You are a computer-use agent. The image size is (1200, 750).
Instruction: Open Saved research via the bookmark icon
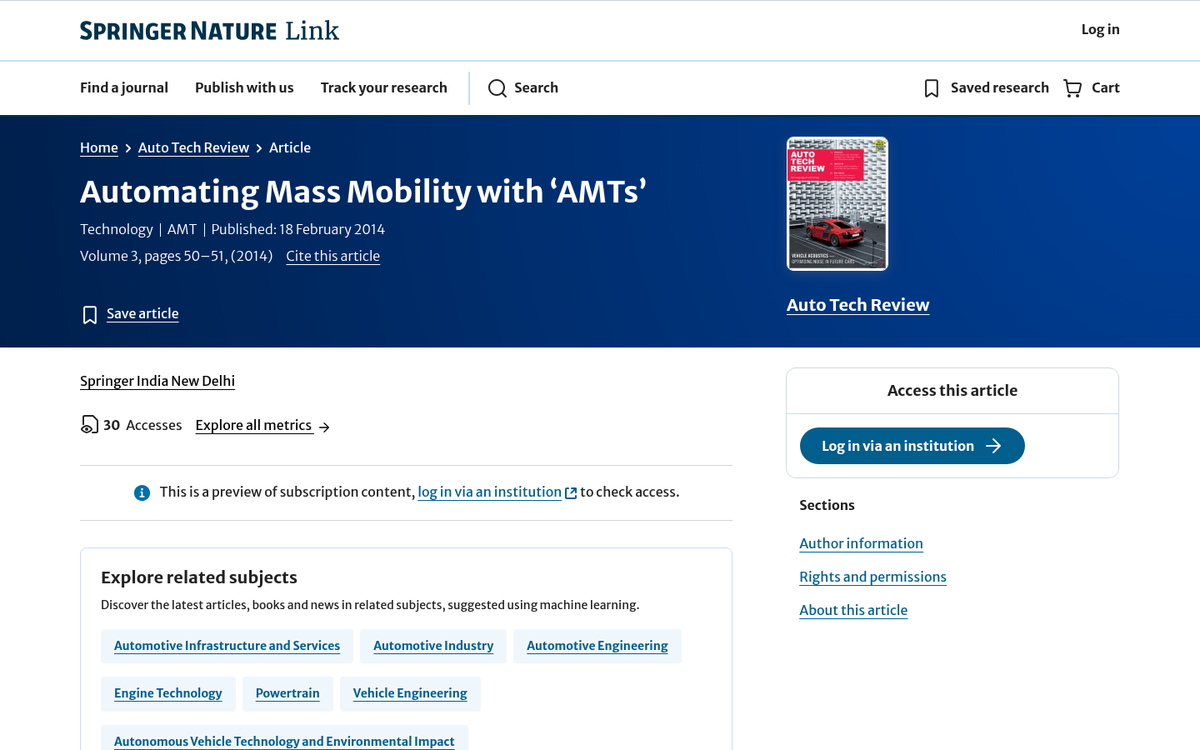pyautogui.click(x=932, y=88)
